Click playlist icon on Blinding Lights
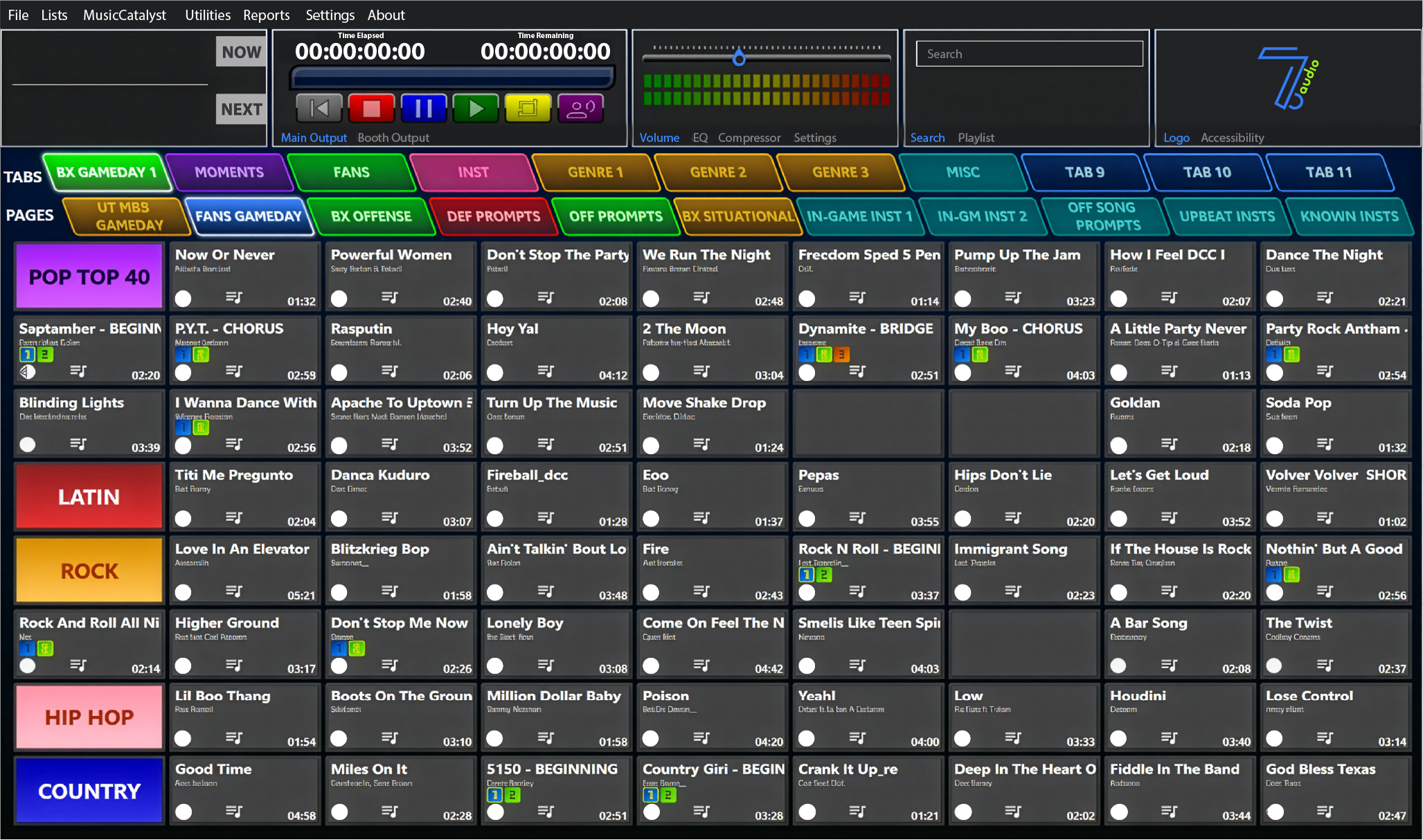Viewport: 1423px width, 840px height. pos(78,443)
